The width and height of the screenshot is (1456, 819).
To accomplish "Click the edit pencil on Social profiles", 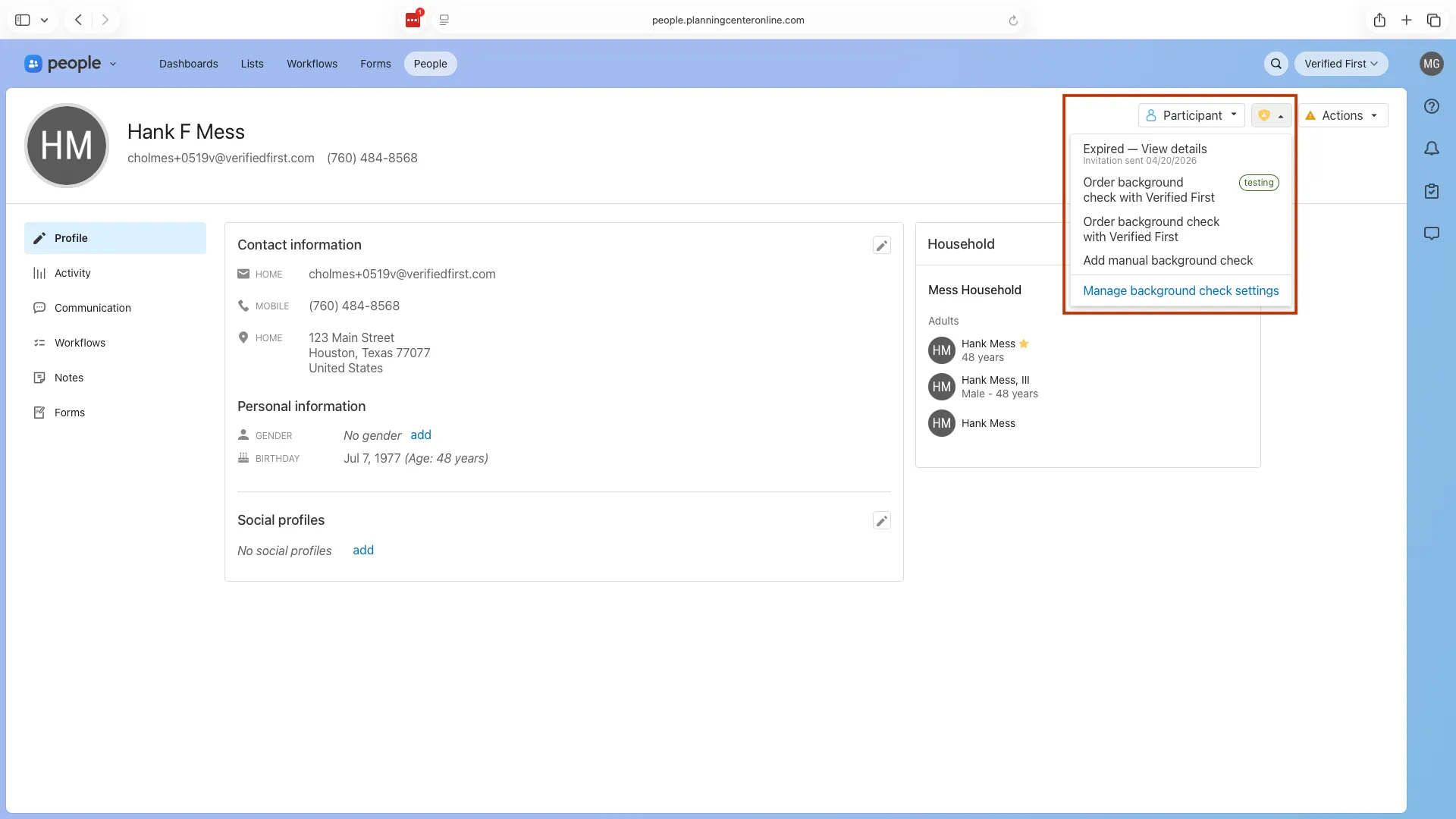I will tap(882, 521).
